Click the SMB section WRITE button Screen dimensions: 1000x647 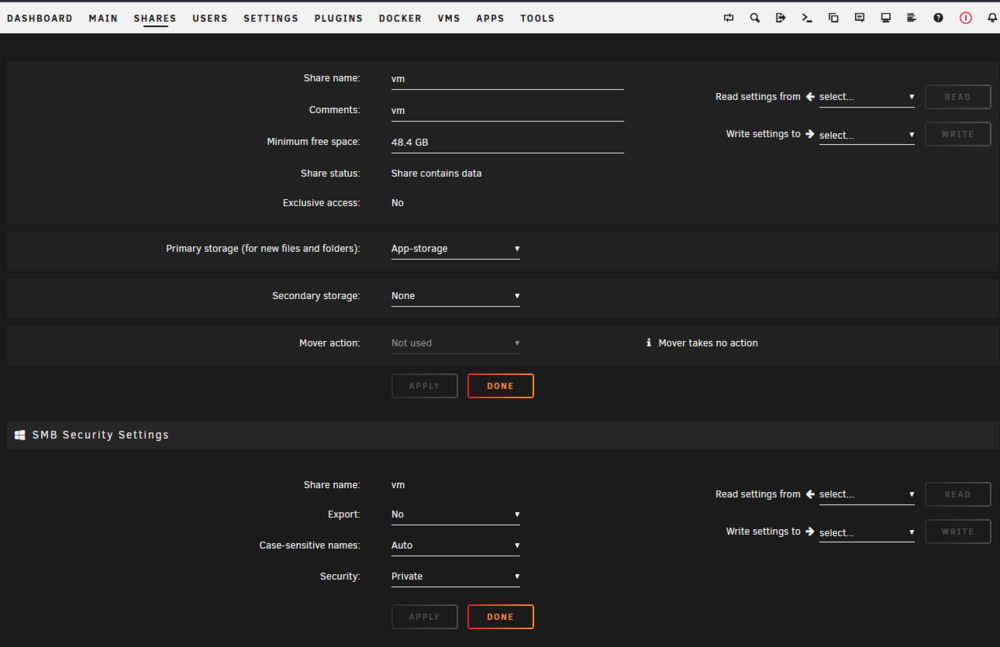pyautogui.click(x=957, y=532)
